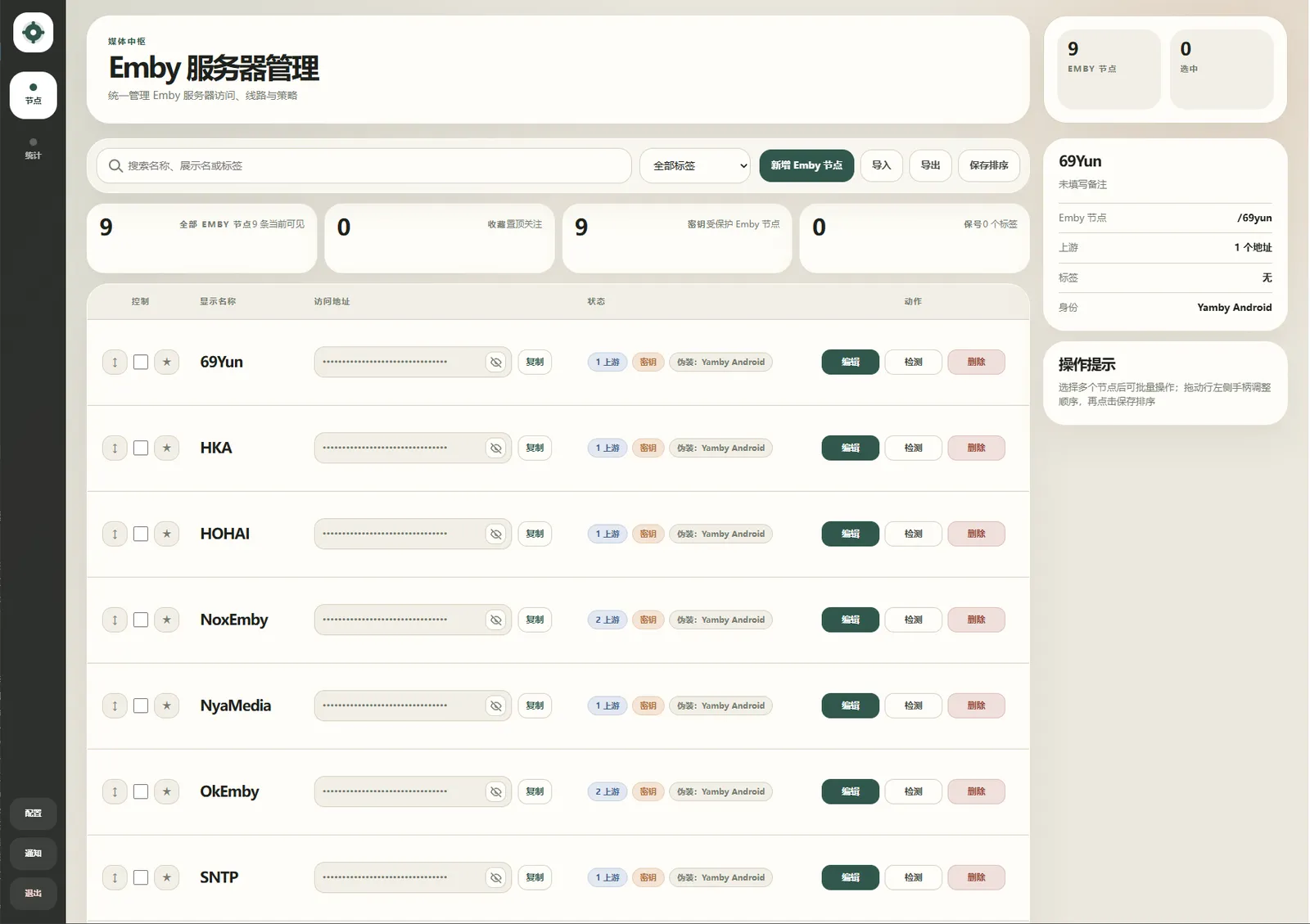This screenshot has height=924, width=1310.
Task: Click the SNTP row sort handle
Action: (115, 877)
